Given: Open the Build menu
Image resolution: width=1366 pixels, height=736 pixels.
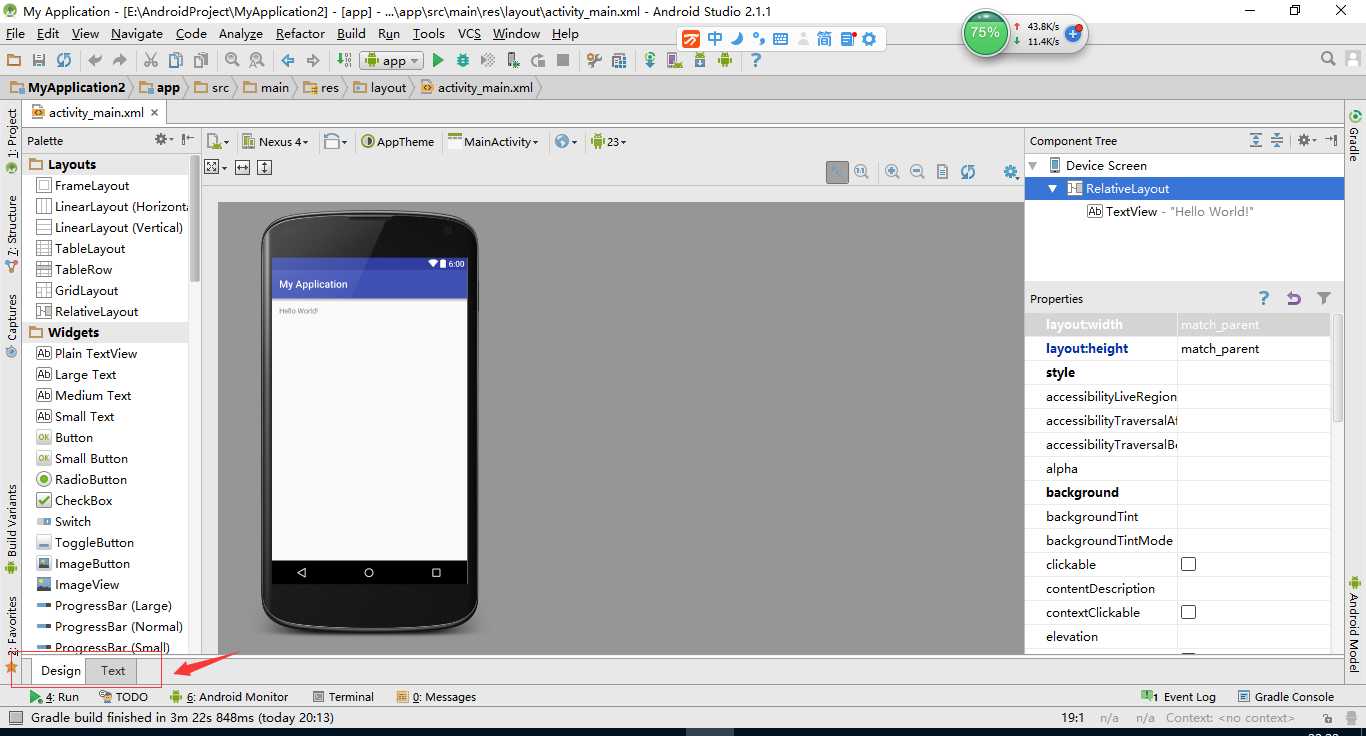Looking at the screenshot, I should [351, 33].
